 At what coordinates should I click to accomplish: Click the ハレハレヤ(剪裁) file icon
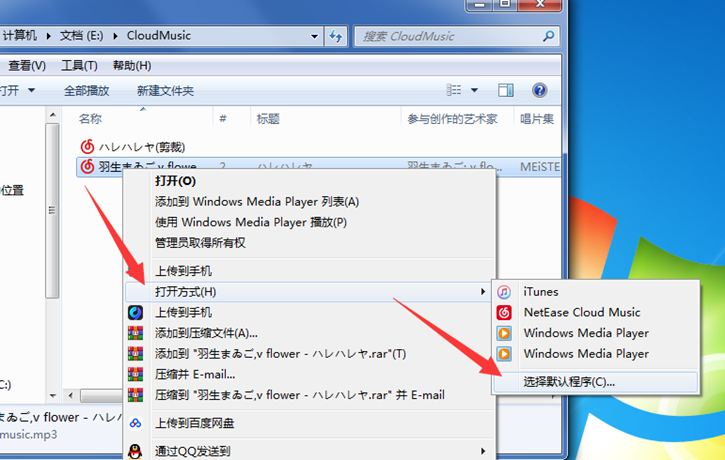click(x=87, y=146)
